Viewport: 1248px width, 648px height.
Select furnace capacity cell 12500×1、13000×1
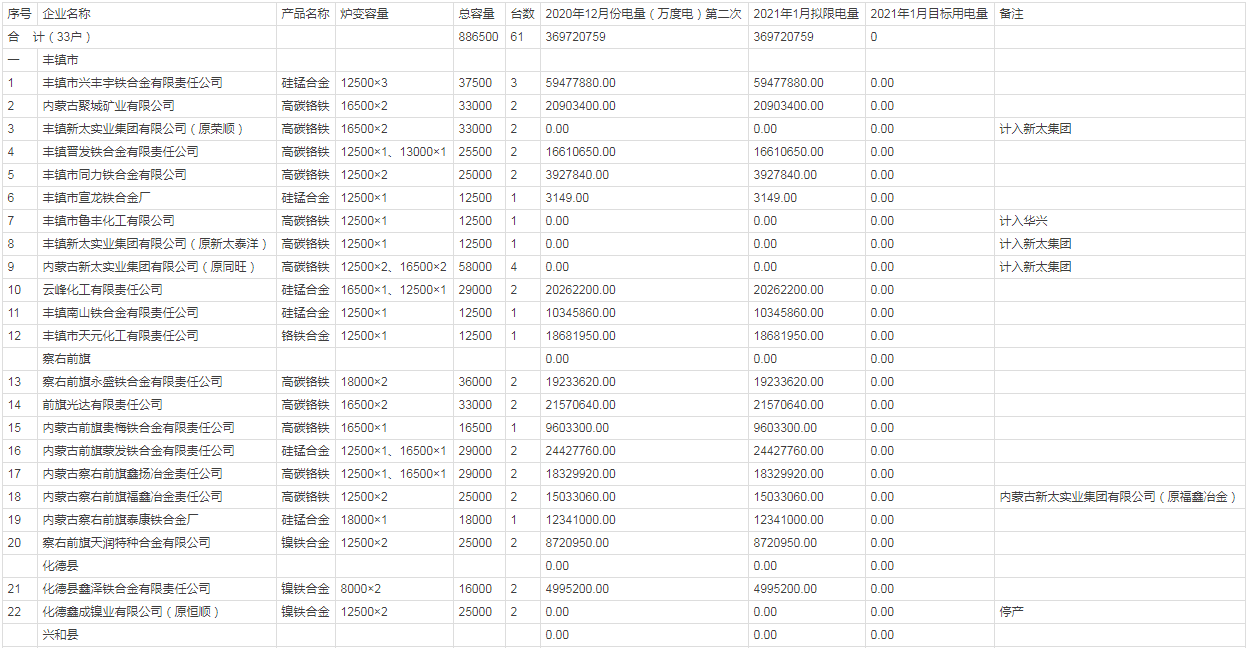point(393,152)
